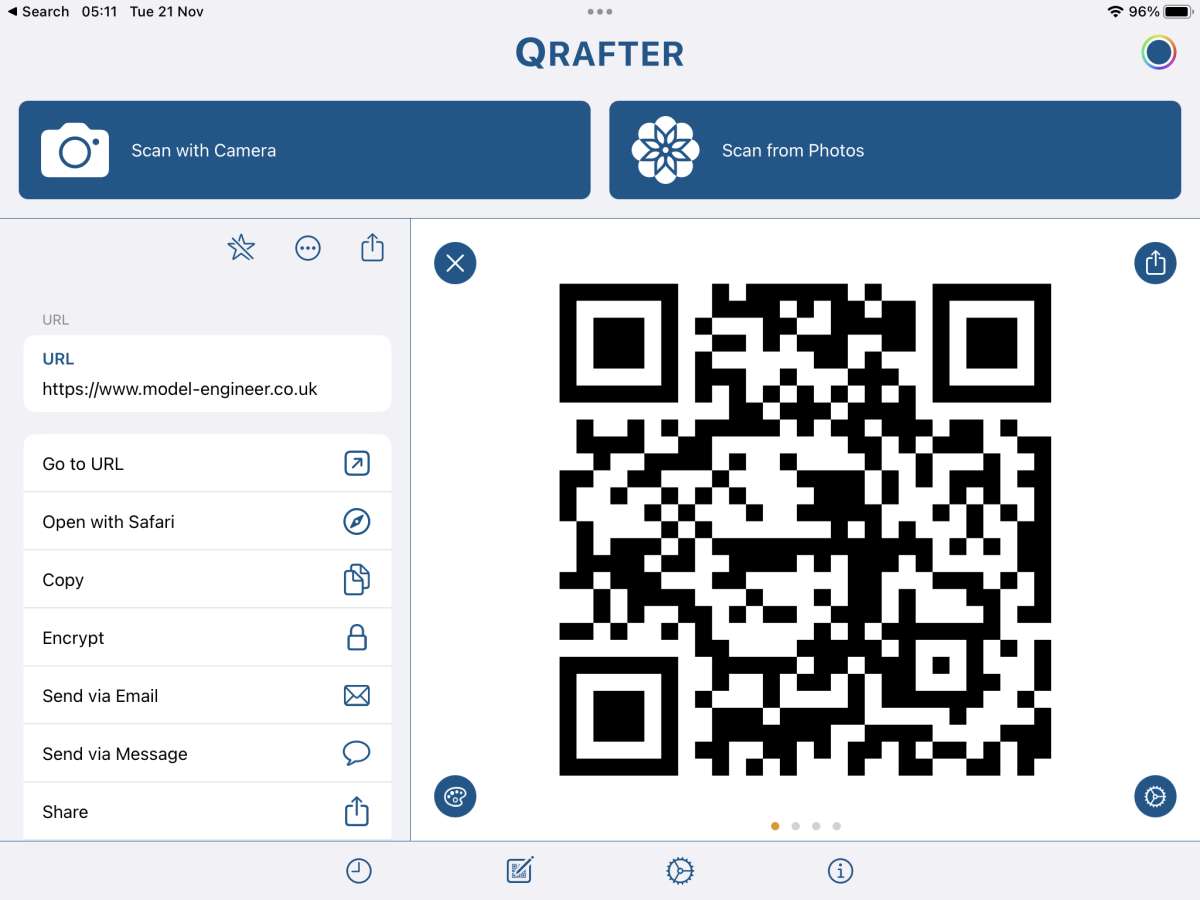Switch to second page indicator dot
The height and width of the screenshot is (900, 1200).
pos(796,826)
